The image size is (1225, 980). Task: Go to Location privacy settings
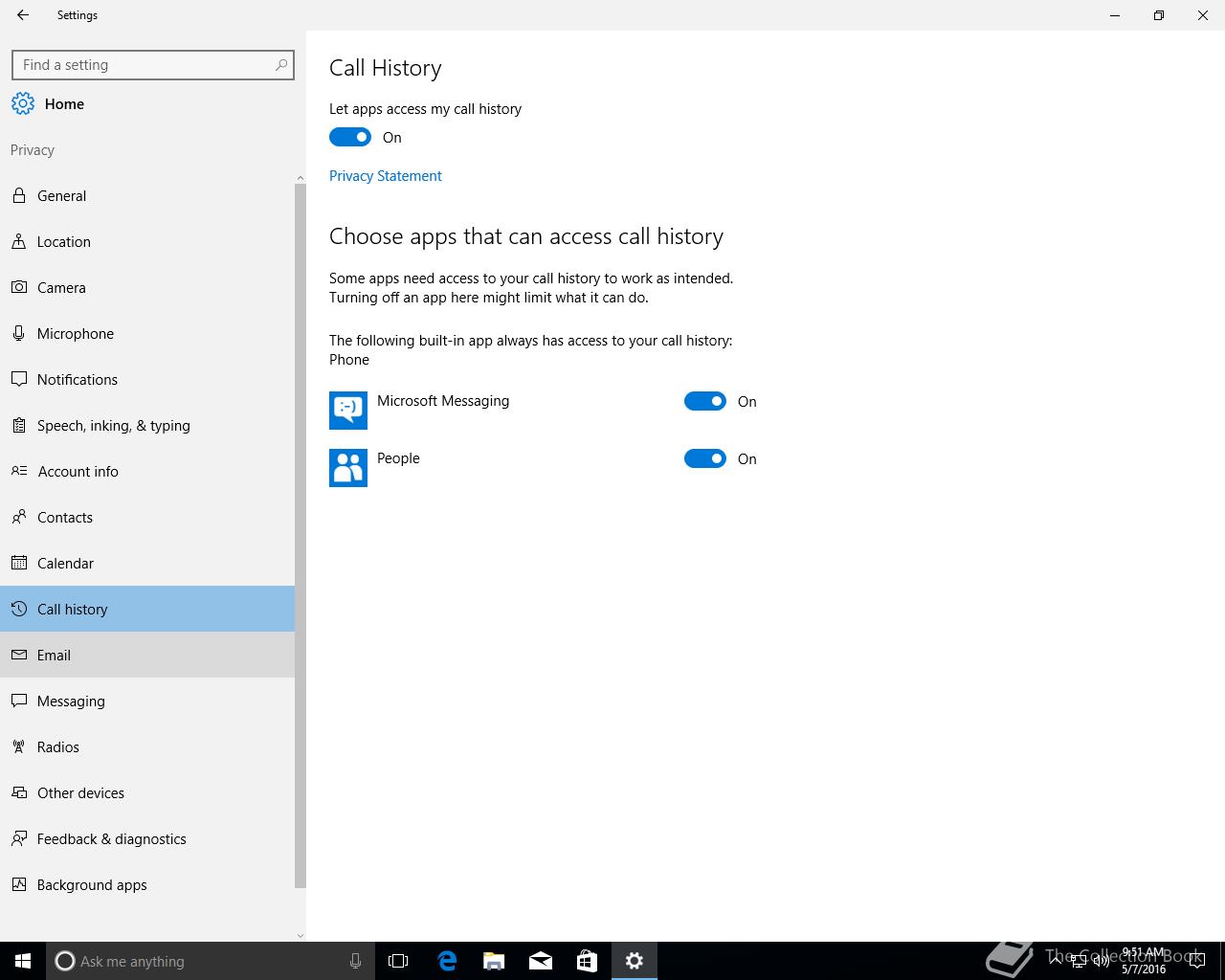coord(147,241)
